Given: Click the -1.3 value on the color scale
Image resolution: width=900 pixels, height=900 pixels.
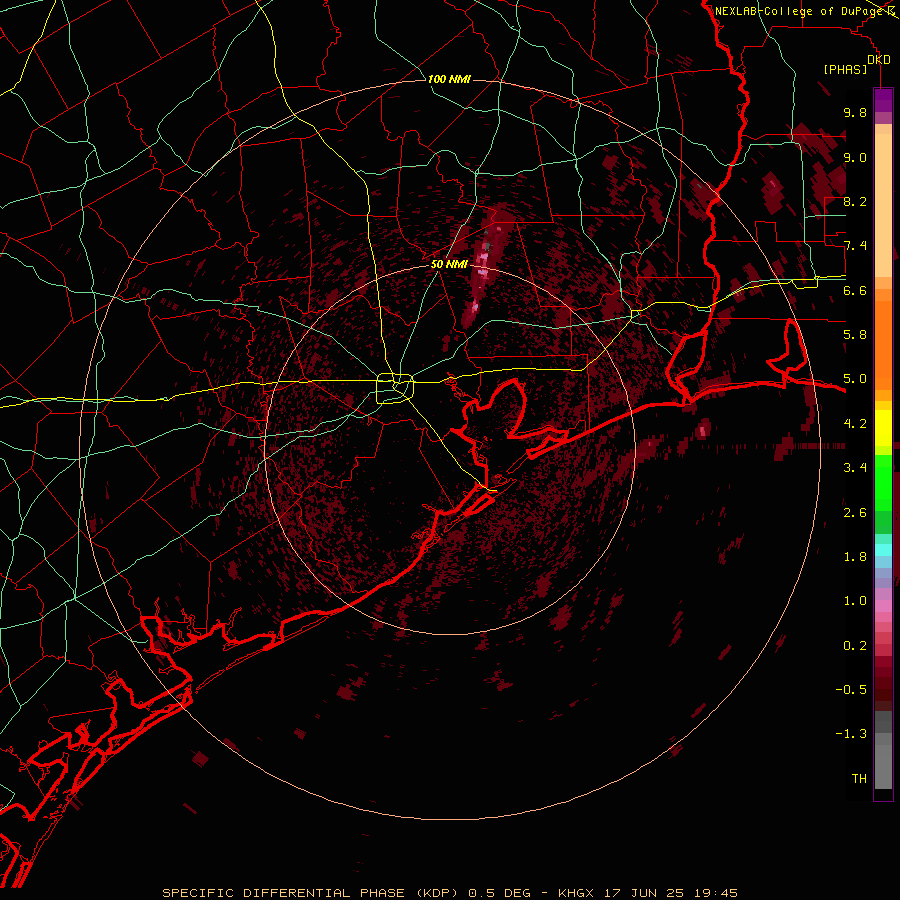Looking at the screenshot, I should tap(852, 734).
